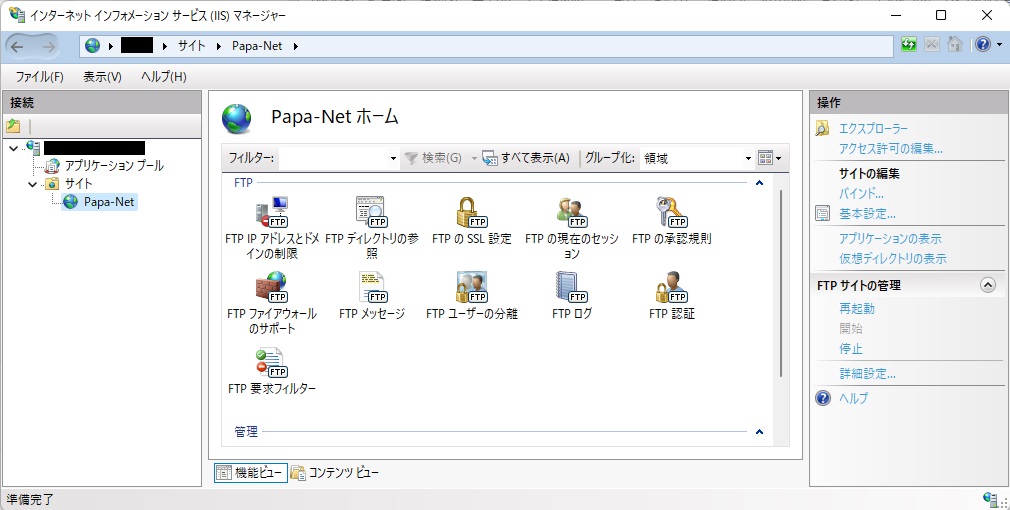Click the status bar network icon
Viewport: 1010px width, 510px height.
pyautogui.click(x=990, y=499)
